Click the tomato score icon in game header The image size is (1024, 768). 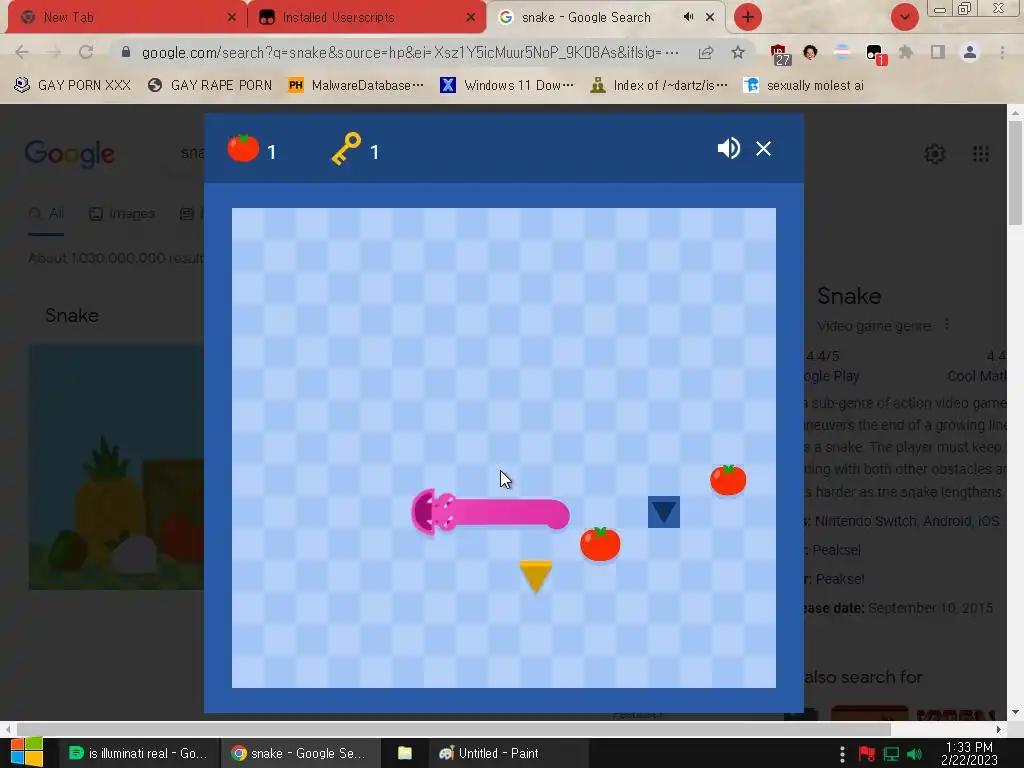pos(244,148)
